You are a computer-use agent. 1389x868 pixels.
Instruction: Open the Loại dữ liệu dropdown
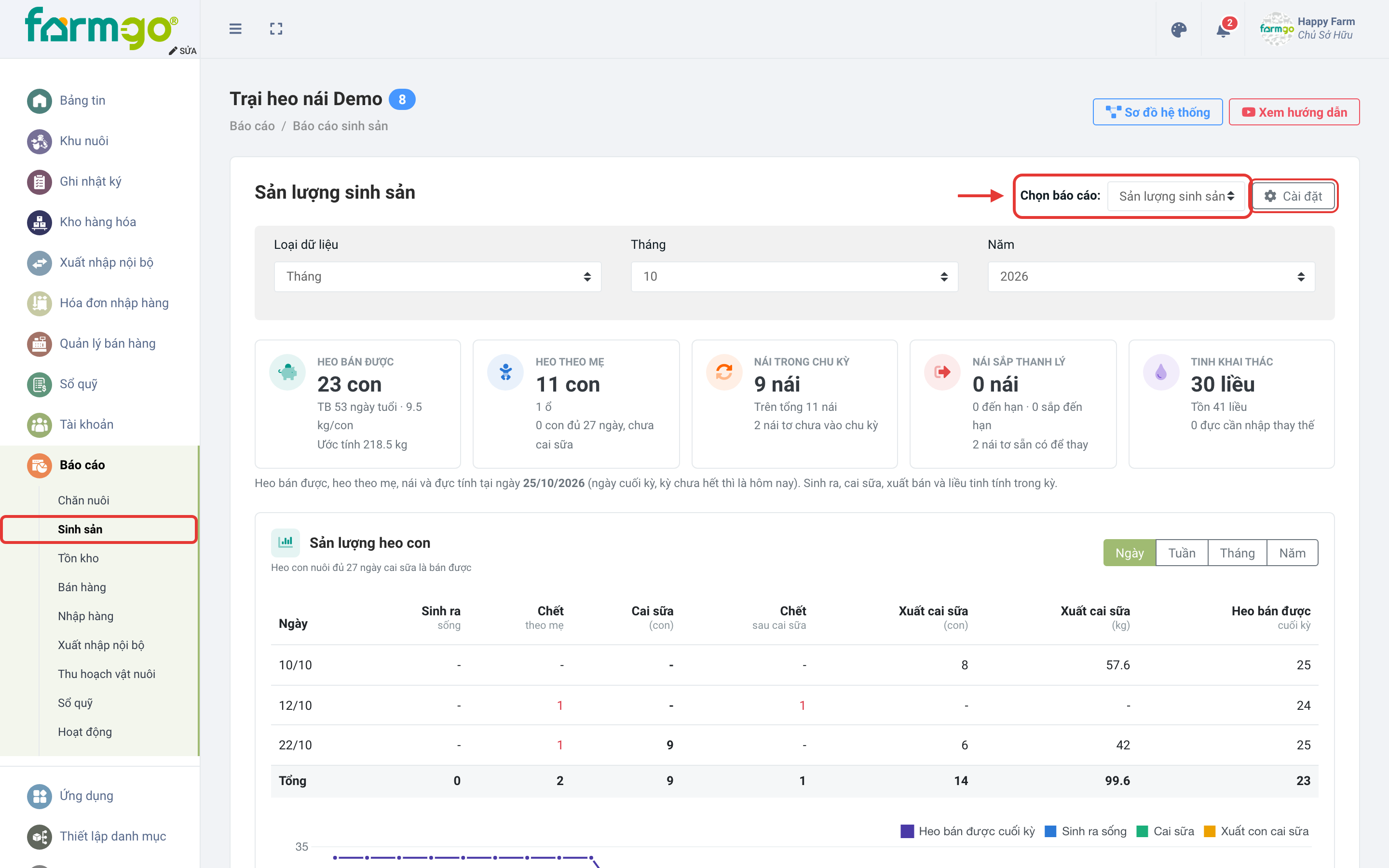(x=437, y=277)
